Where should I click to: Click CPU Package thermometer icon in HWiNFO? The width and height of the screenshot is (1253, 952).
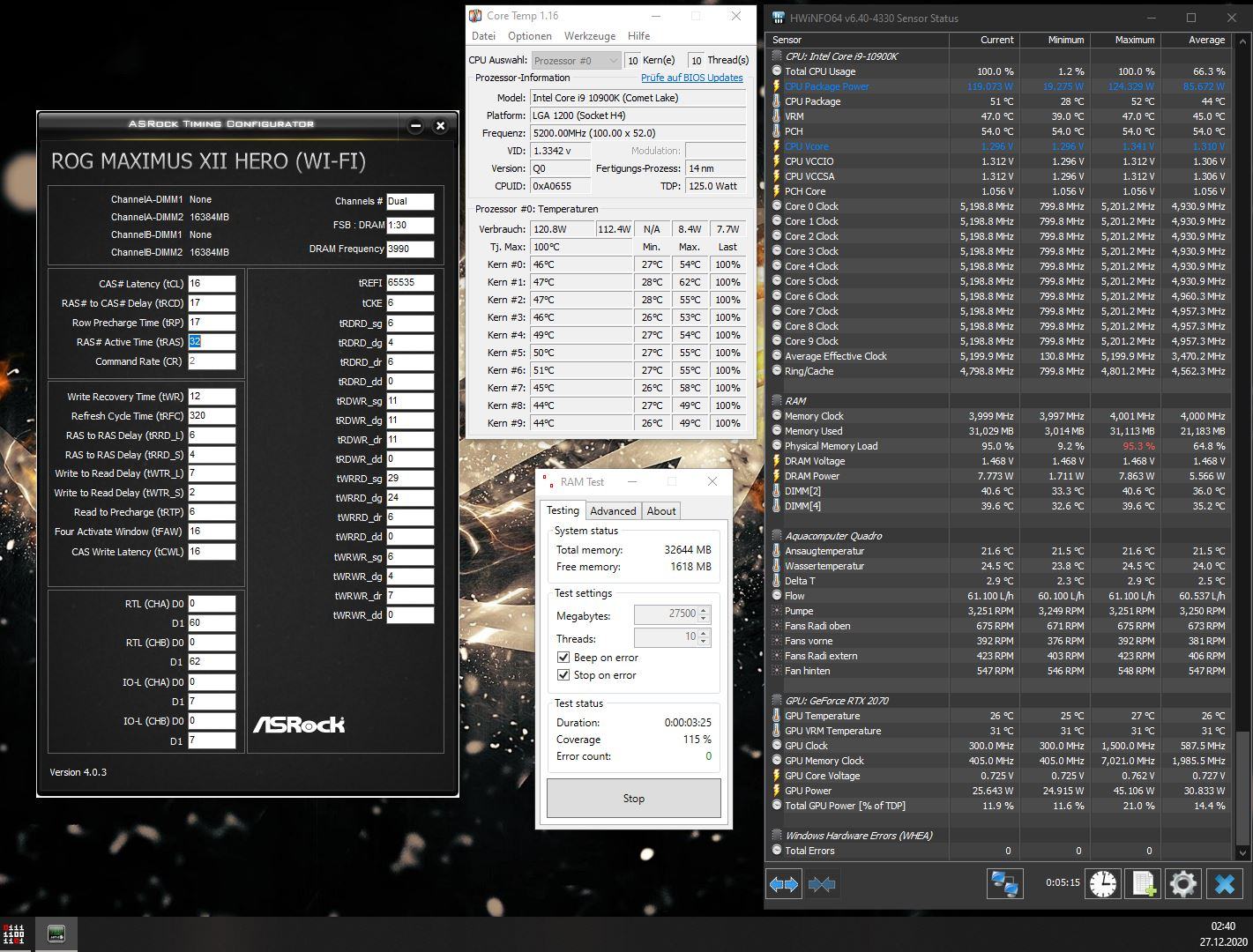click(777, 101)
